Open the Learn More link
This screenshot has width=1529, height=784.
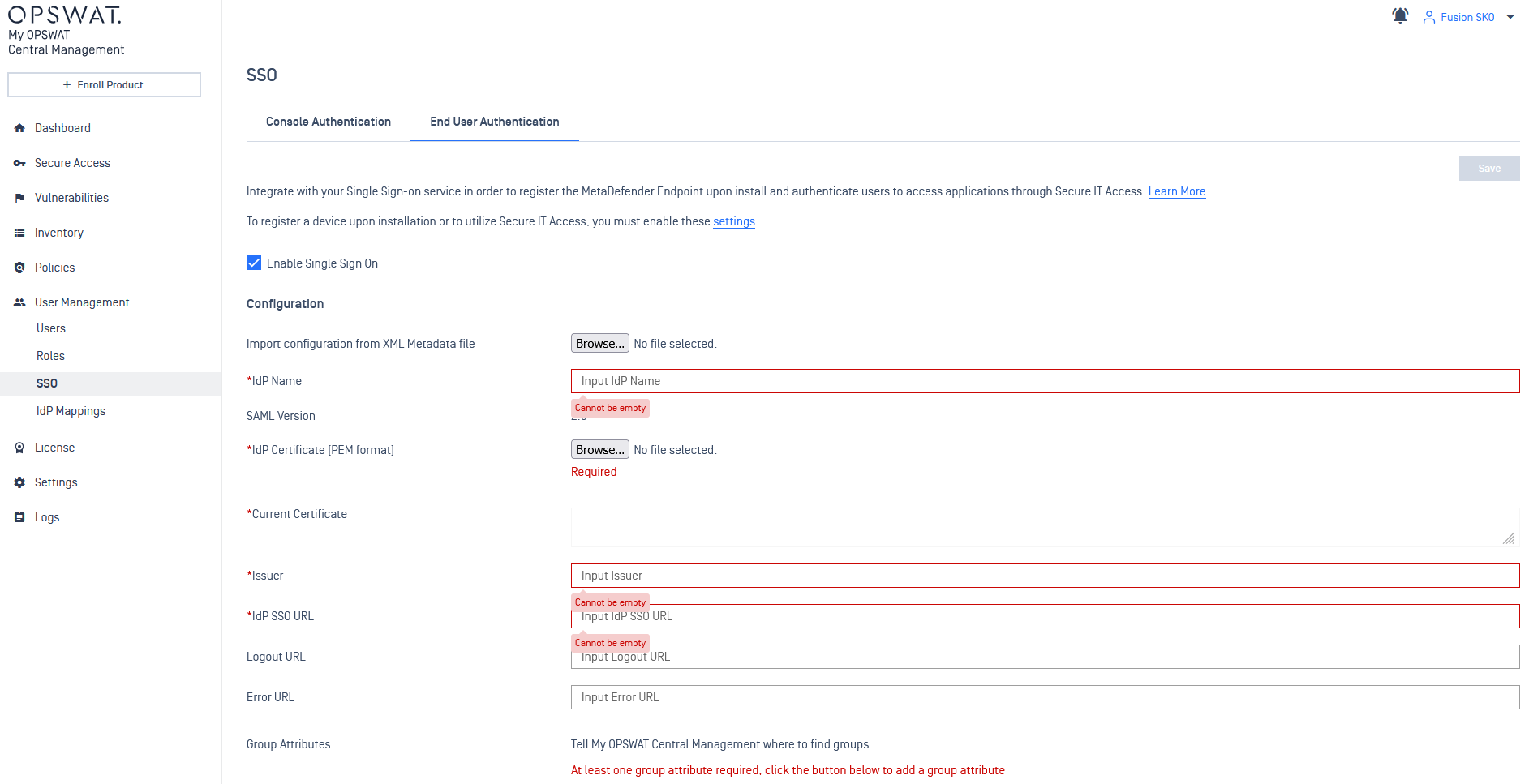pos(1177,191)
